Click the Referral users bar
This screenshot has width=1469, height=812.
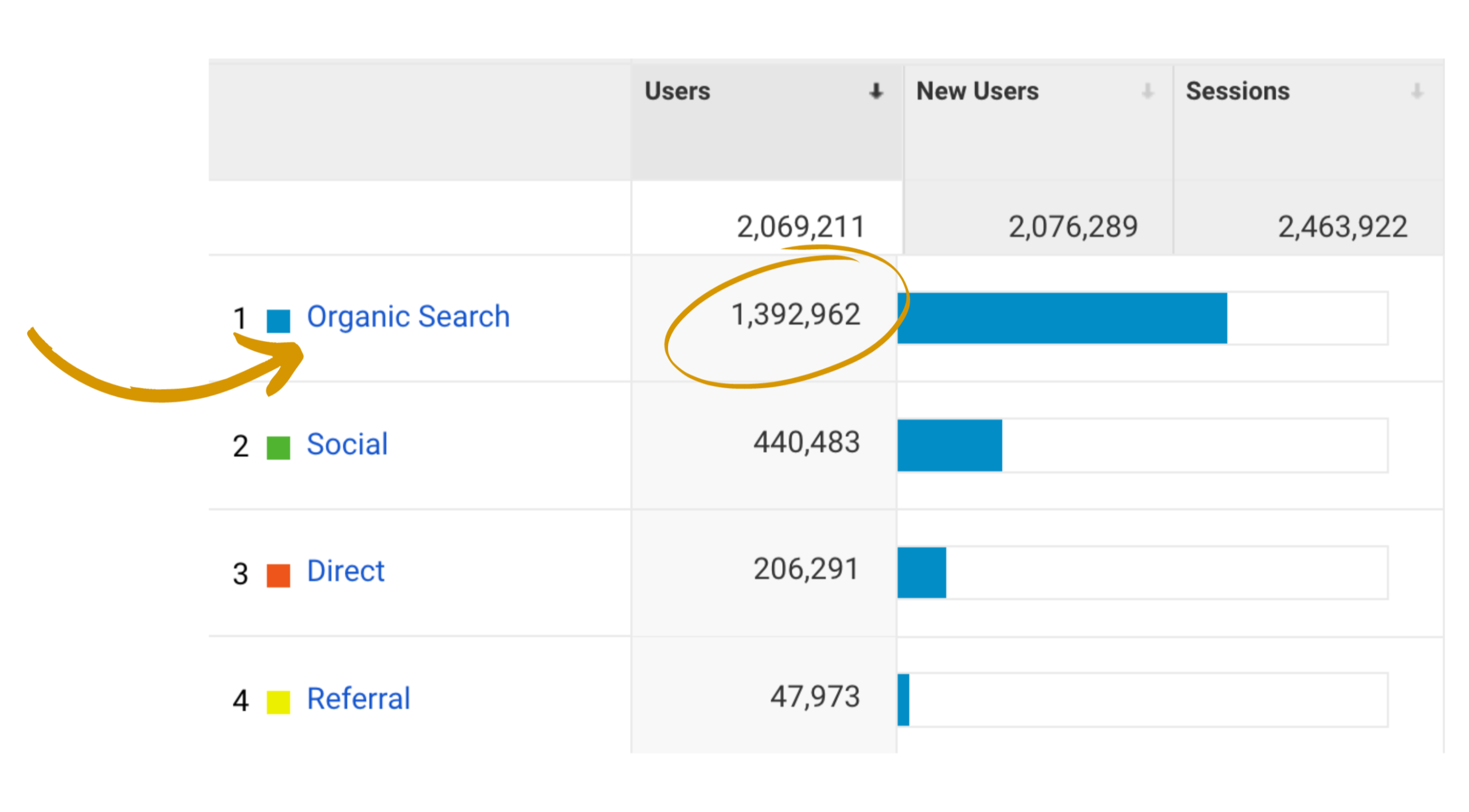coord(904,700)
